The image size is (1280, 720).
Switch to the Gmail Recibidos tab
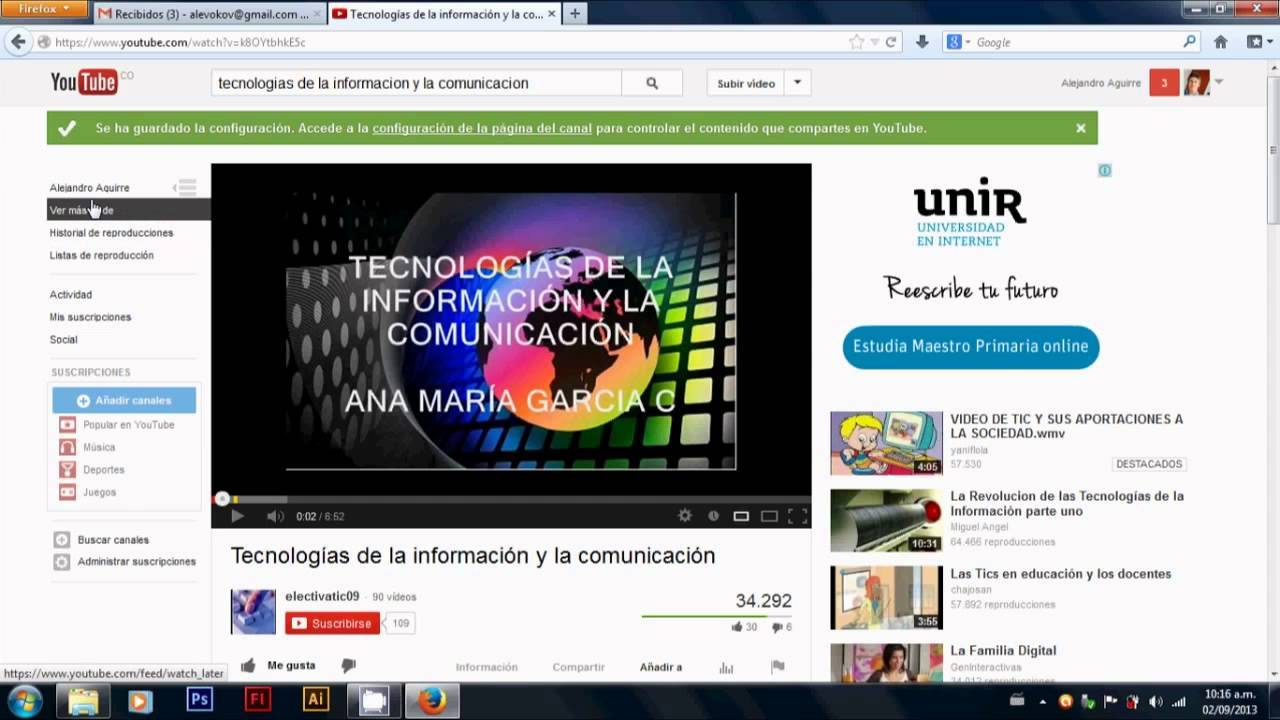pyautogui.click(x=209, y=14)
